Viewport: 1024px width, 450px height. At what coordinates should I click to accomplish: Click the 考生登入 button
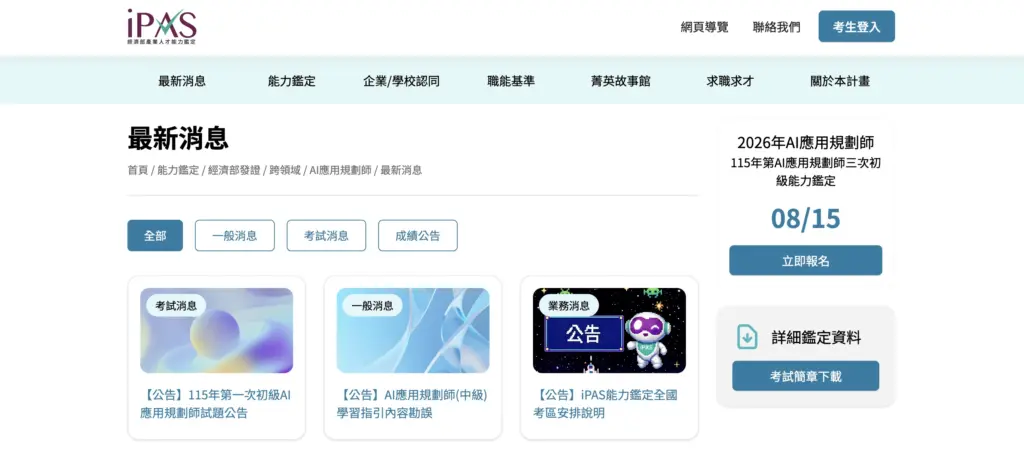pos(856,27)
